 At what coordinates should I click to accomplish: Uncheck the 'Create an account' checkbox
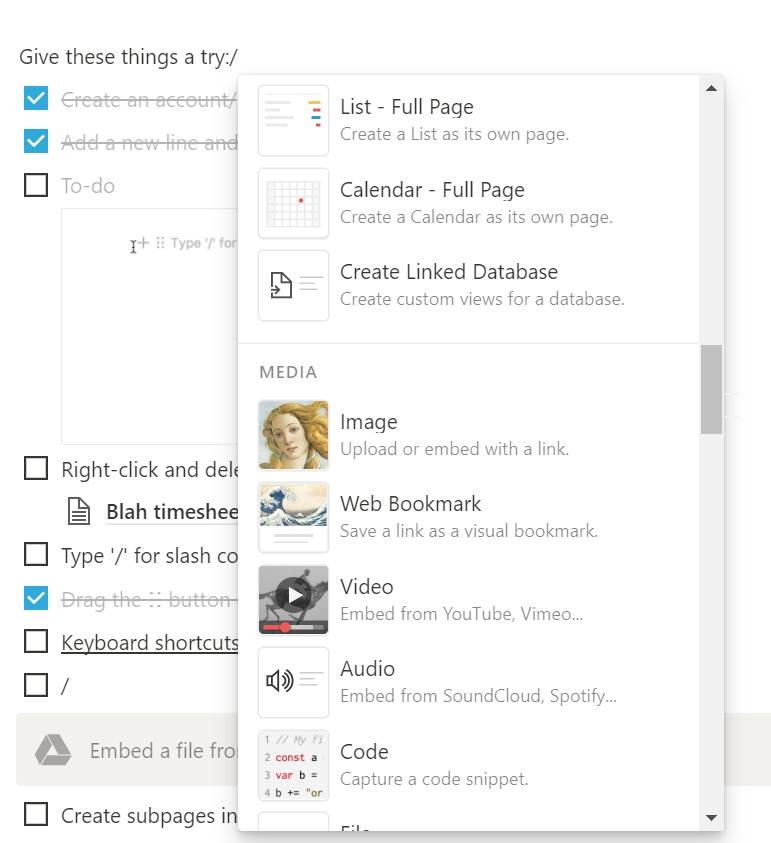point(36,99)
